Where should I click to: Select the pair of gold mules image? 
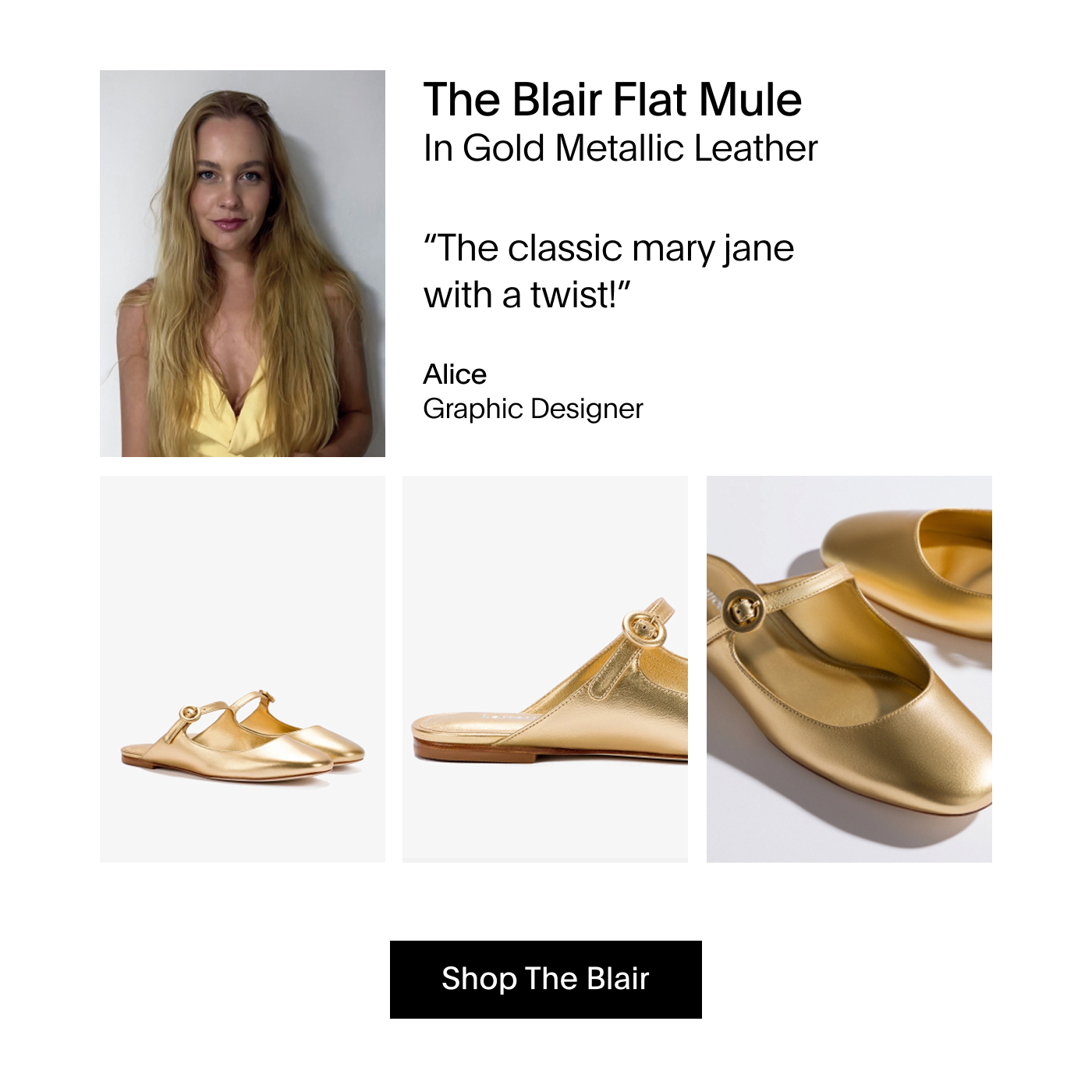pos(243,669)
